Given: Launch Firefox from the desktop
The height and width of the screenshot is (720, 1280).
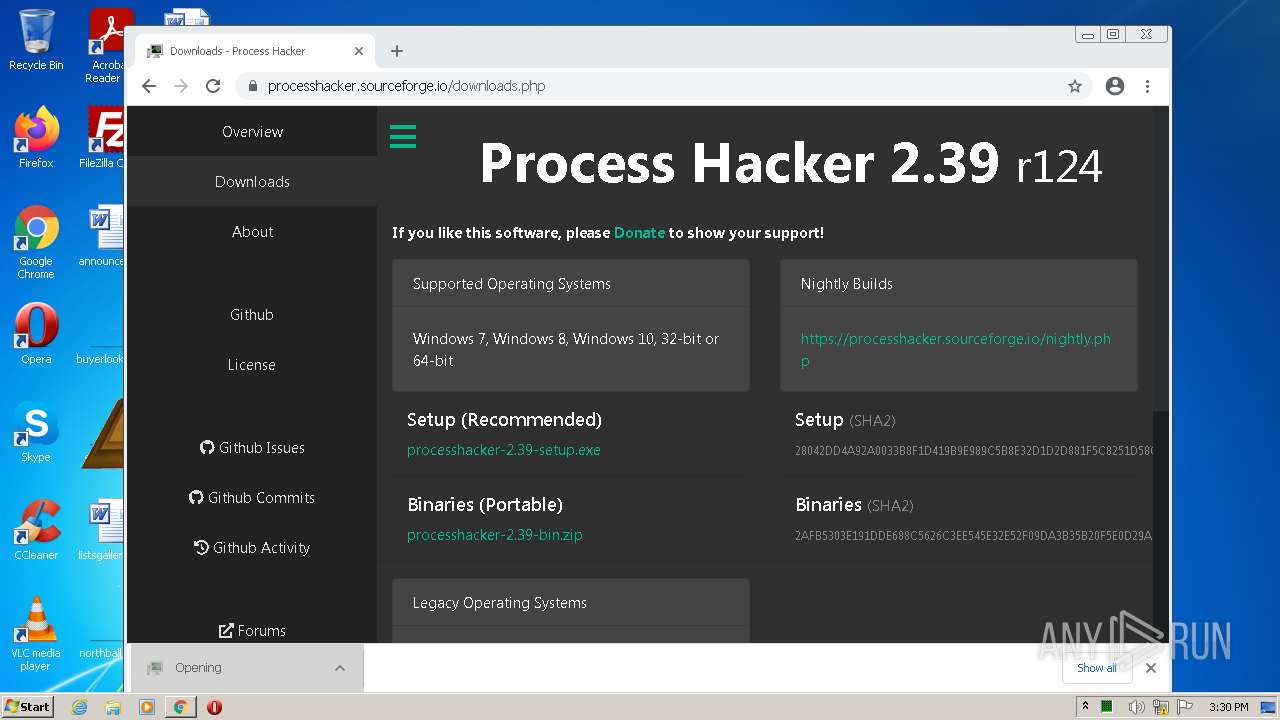Looking at the screenshot, I should pos(36,138).
